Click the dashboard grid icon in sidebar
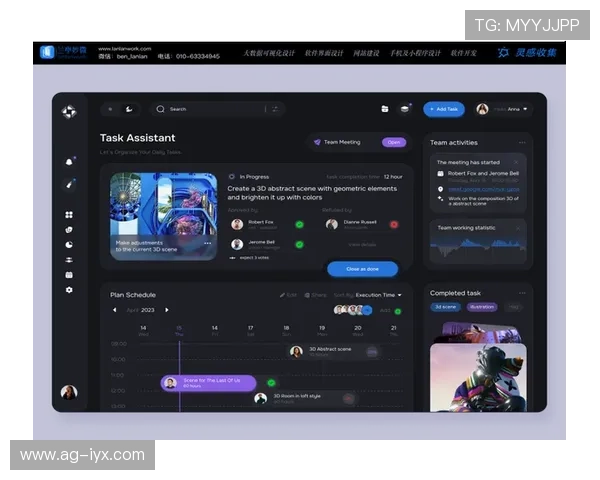Screen dimensions: 600x480 (x=69, y=215)
